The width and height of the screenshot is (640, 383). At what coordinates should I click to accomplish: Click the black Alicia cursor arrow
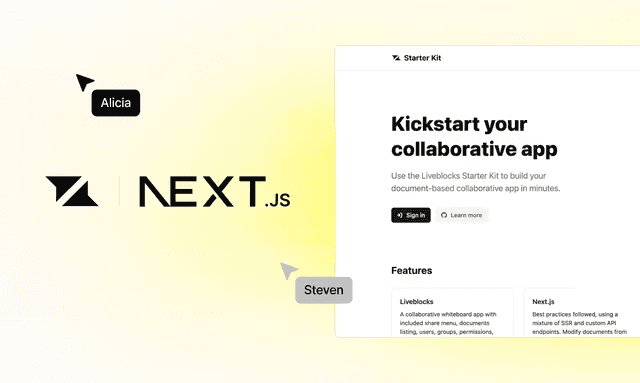[84, 82]
